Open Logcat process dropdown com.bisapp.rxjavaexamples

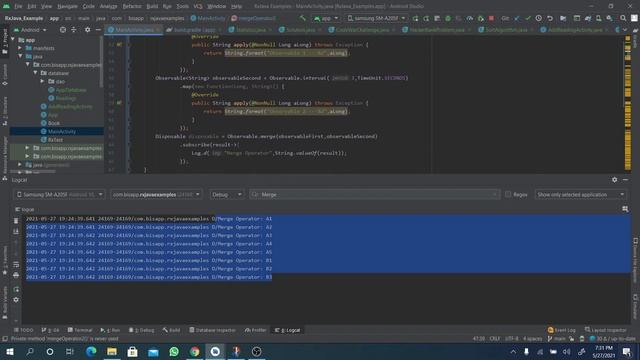pyautogui.click(x=156, y=195)
